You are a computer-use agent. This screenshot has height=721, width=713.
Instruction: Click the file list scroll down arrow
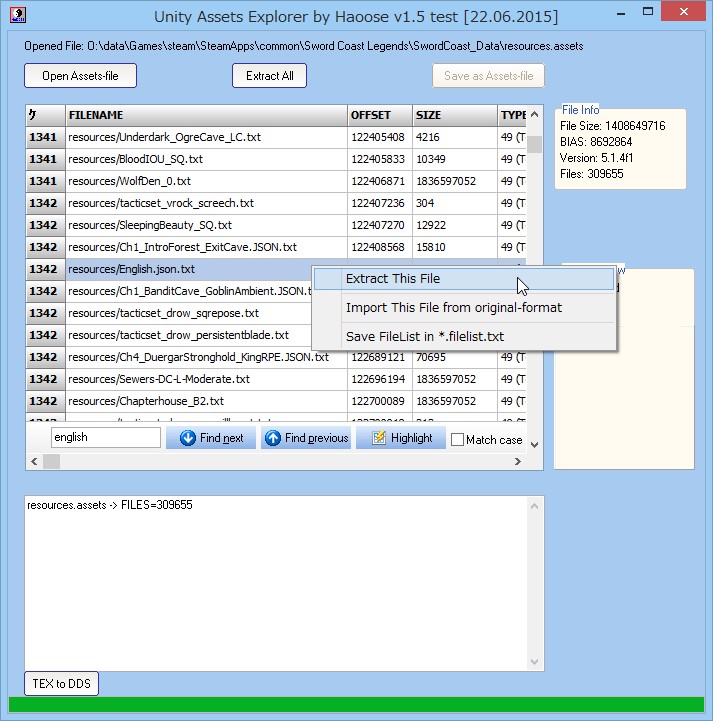[534, 445]
